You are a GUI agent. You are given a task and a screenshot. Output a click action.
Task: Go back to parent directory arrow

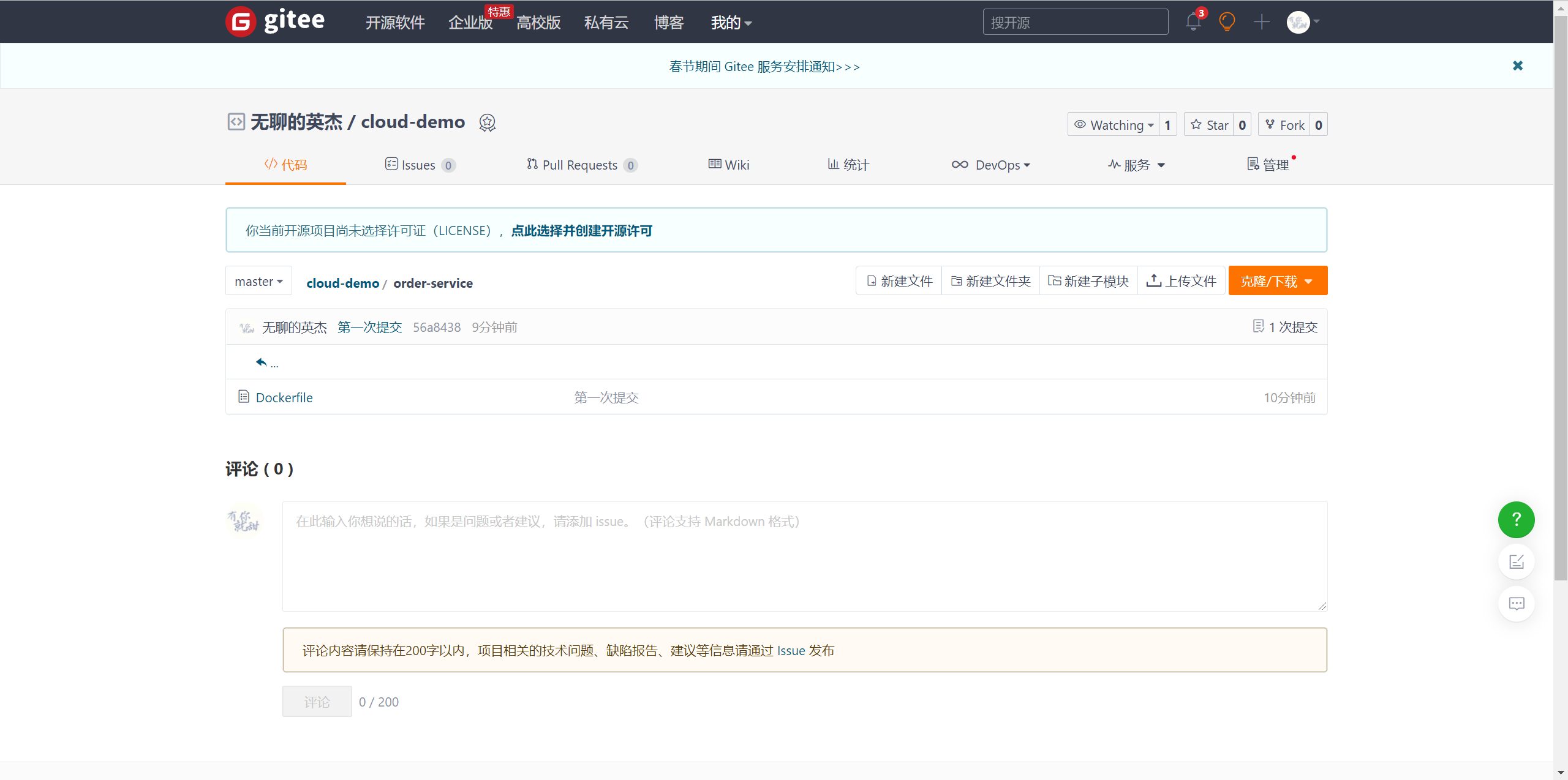262,362
